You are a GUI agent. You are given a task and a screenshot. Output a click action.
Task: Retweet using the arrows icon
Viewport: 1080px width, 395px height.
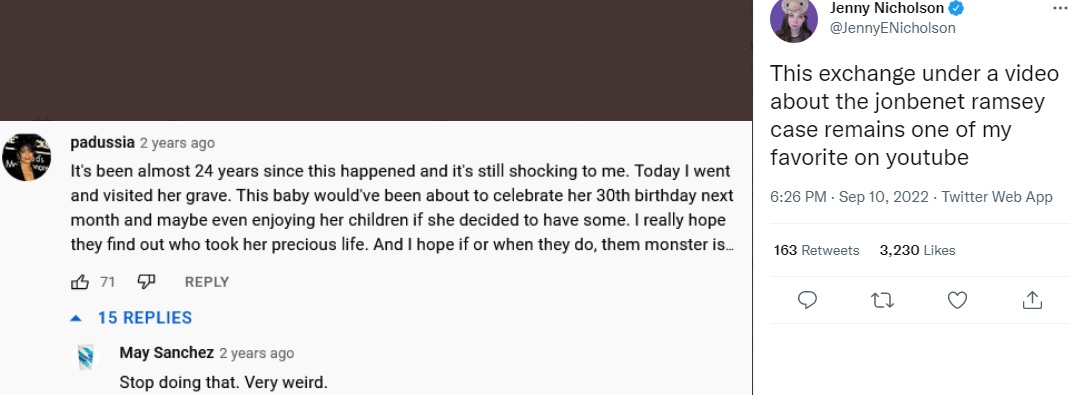(882, 301)
